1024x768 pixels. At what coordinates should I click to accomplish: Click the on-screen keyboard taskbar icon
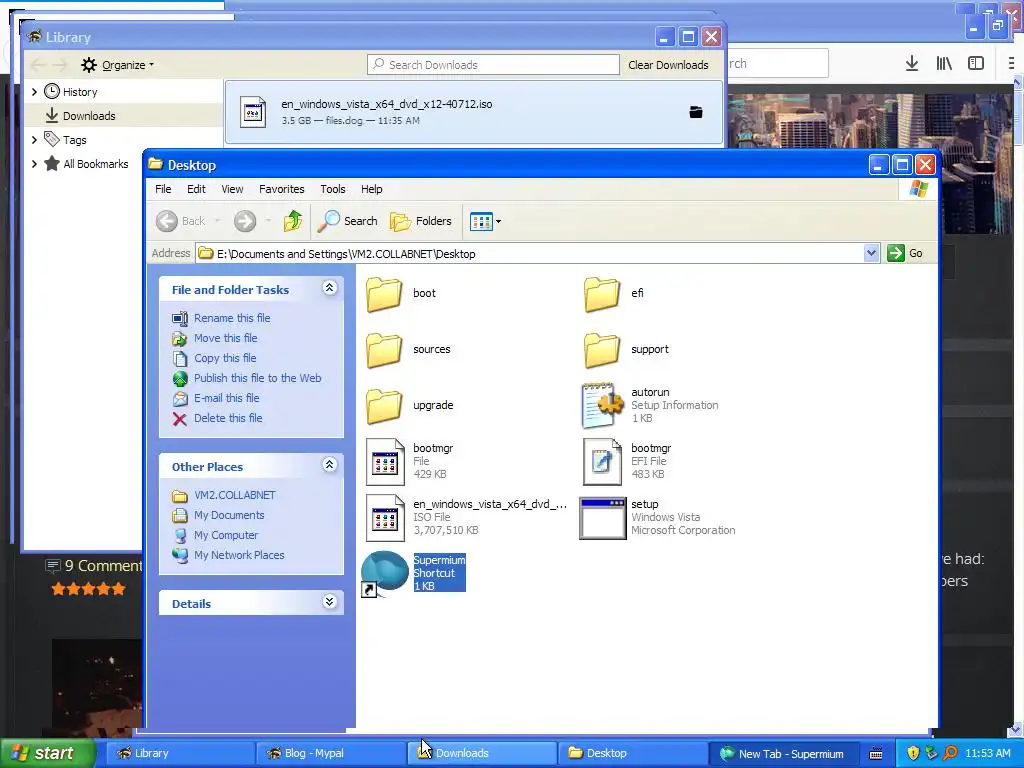pos(876,754)
